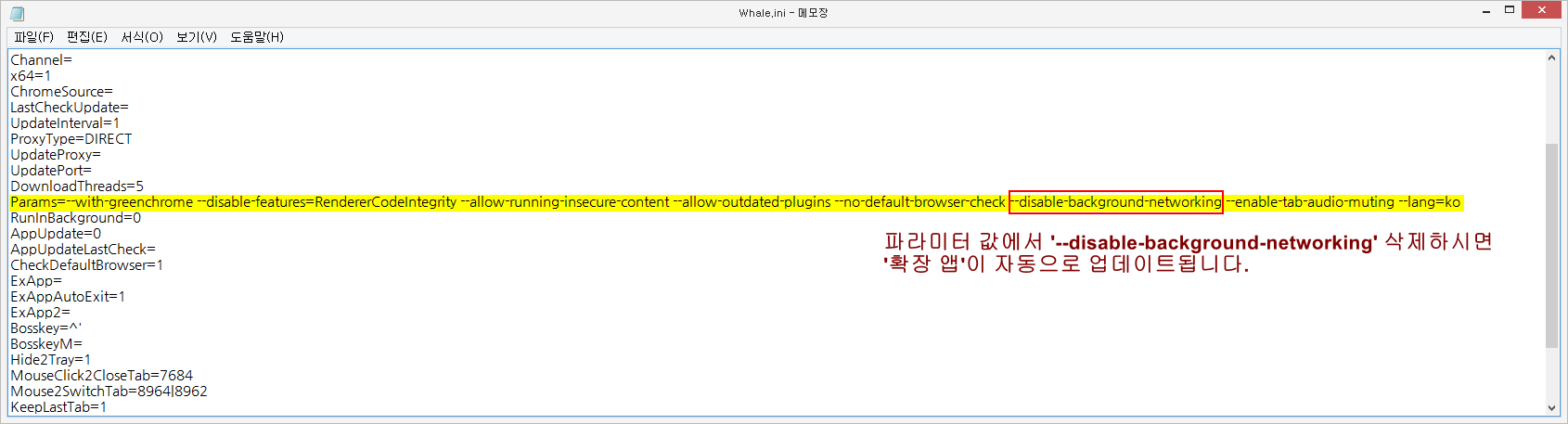Screen dimensions: 1568x424
Task: Click the line 'ExApp2='
Action: click(41, 313)
